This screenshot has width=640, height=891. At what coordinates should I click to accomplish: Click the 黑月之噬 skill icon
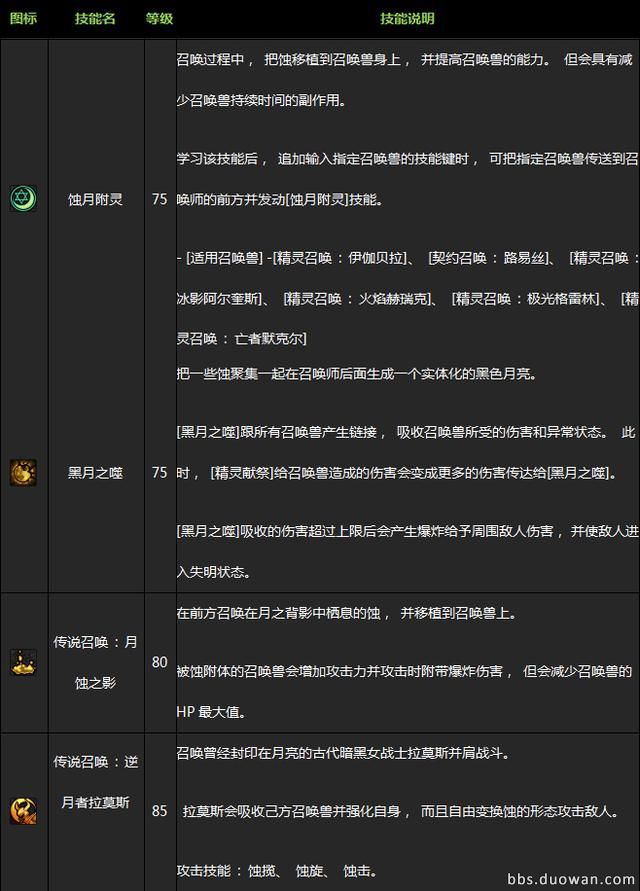23,473
